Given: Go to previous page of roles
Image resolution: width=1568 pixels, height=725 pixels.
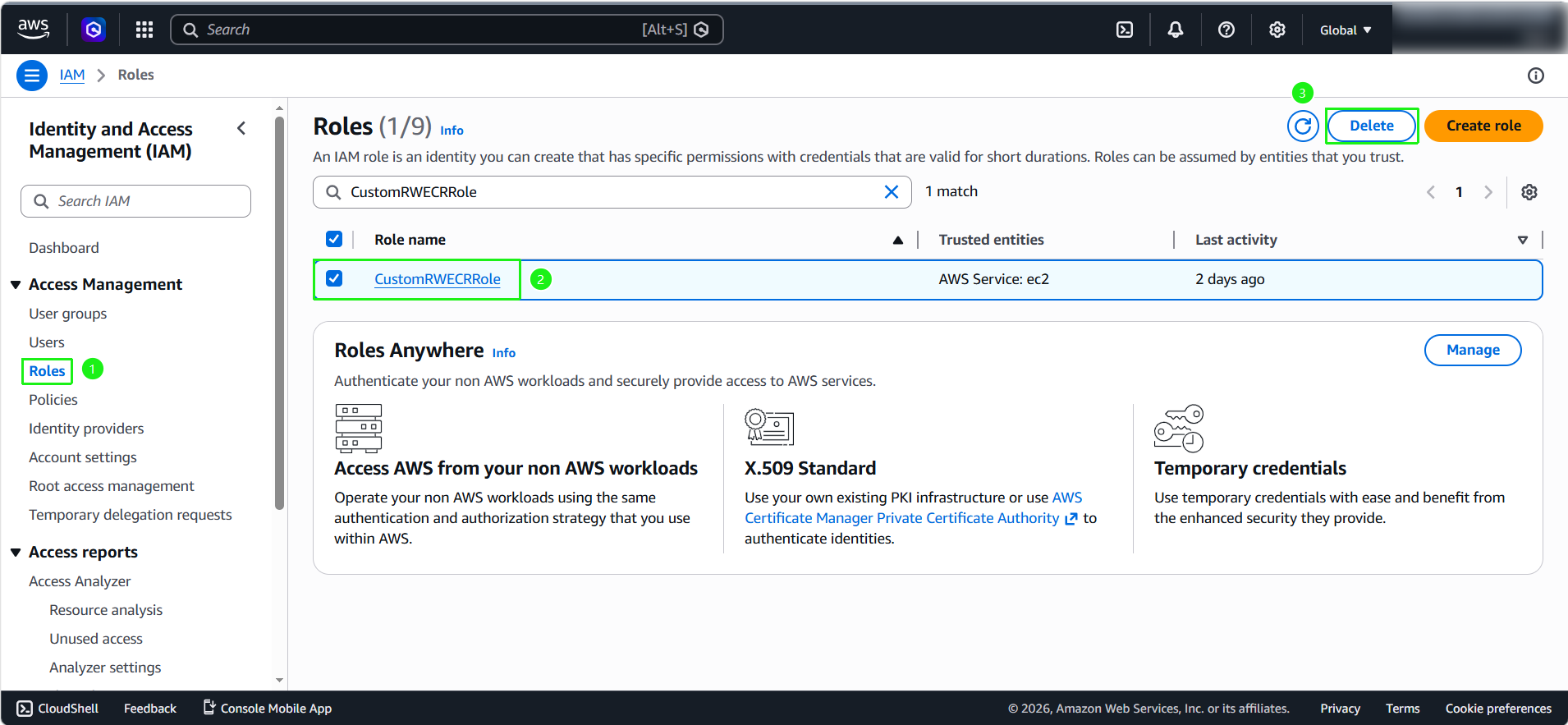Looking at the screenshot, I should coord(1431,192).
